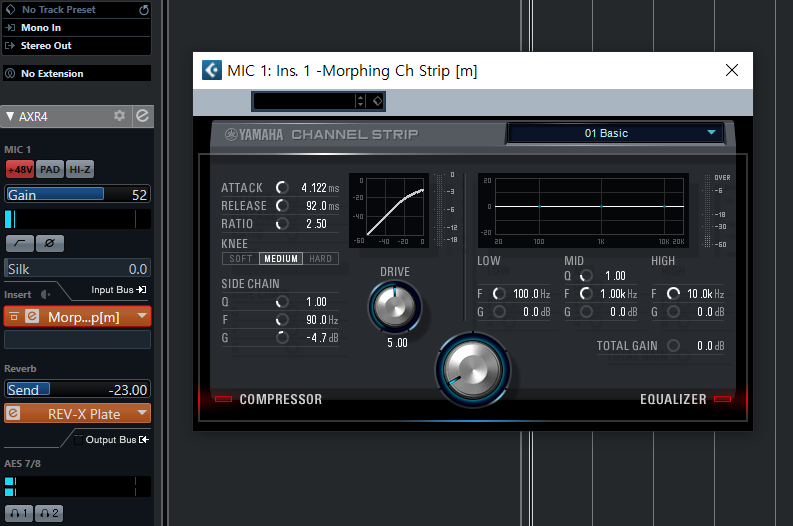Open REV-X Plate edit 'e' icon
Viewport: 793px width, 526px height.
click(x=14, y=413)
